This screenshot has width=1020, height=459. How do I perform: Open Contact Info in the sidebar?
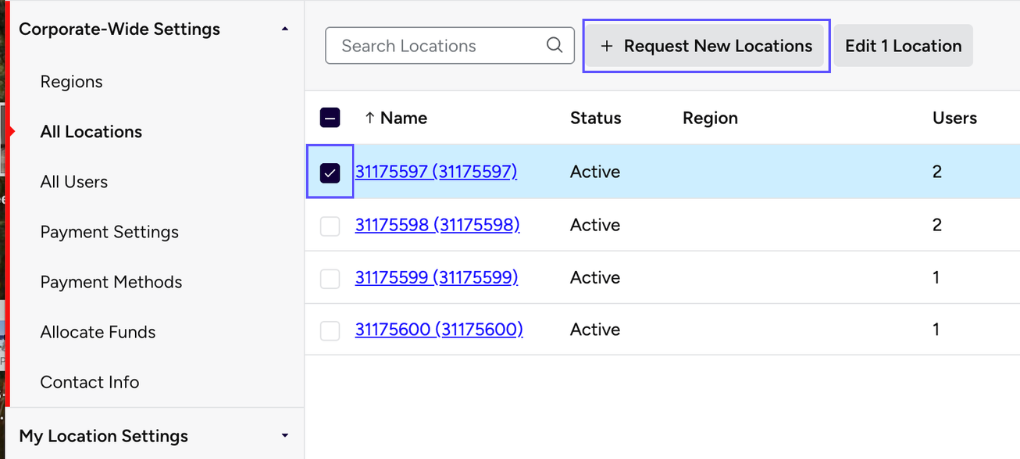click(x=90, y=382)
